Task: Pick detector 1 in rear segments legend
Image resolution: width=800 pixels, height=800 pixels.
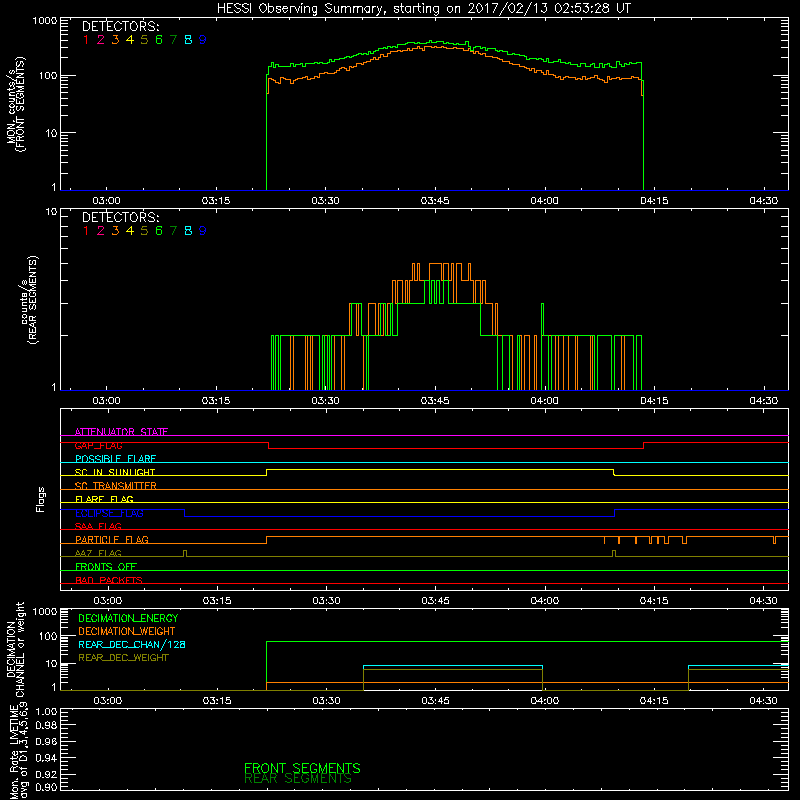Action: click(x=86, y=231)
